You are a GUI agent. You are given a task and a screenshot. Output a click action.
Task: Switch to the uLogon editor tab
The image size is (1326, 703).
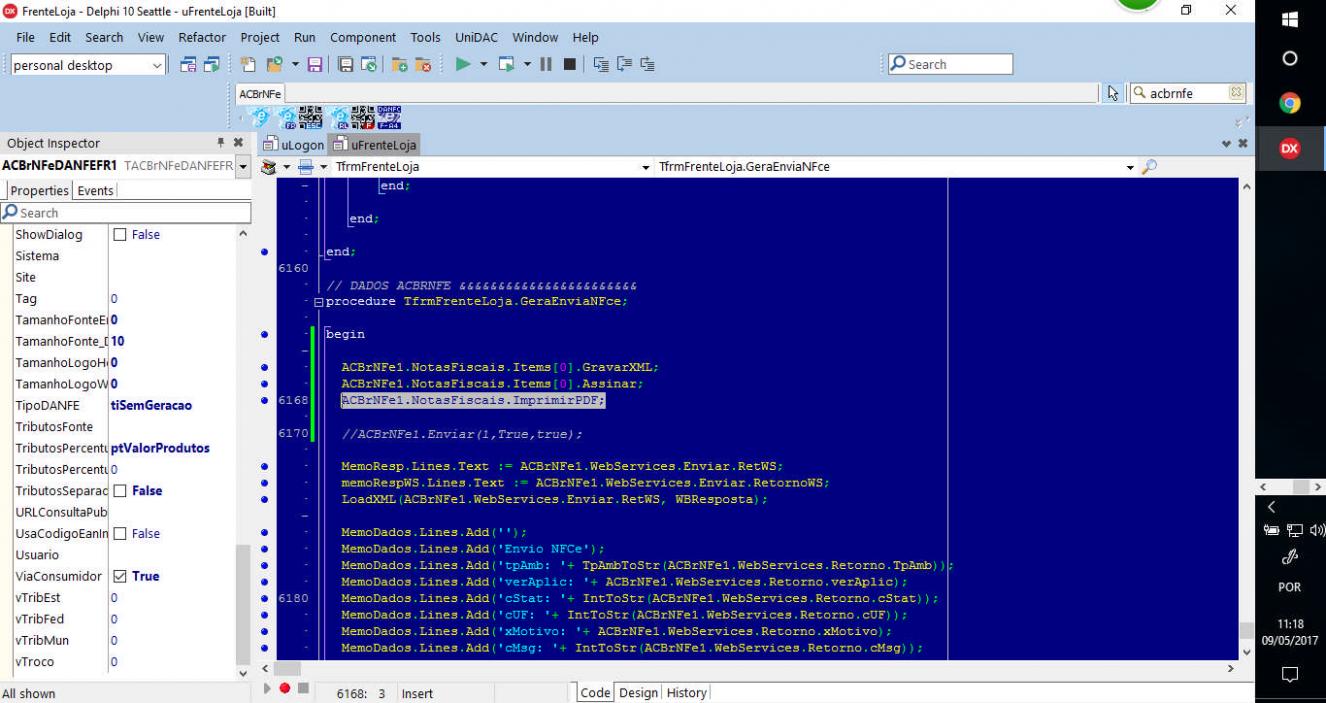[294, 145]
